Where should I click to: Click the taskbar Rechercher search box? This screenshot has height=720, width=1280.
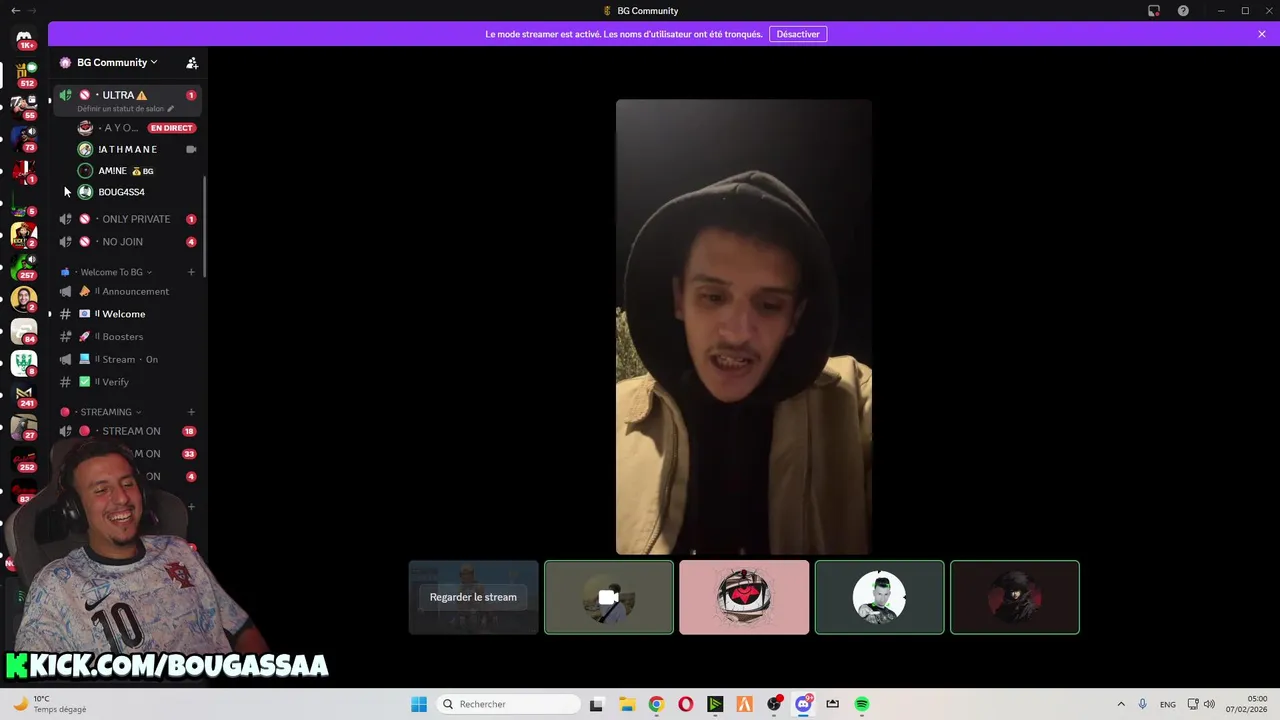click(510, 704)
